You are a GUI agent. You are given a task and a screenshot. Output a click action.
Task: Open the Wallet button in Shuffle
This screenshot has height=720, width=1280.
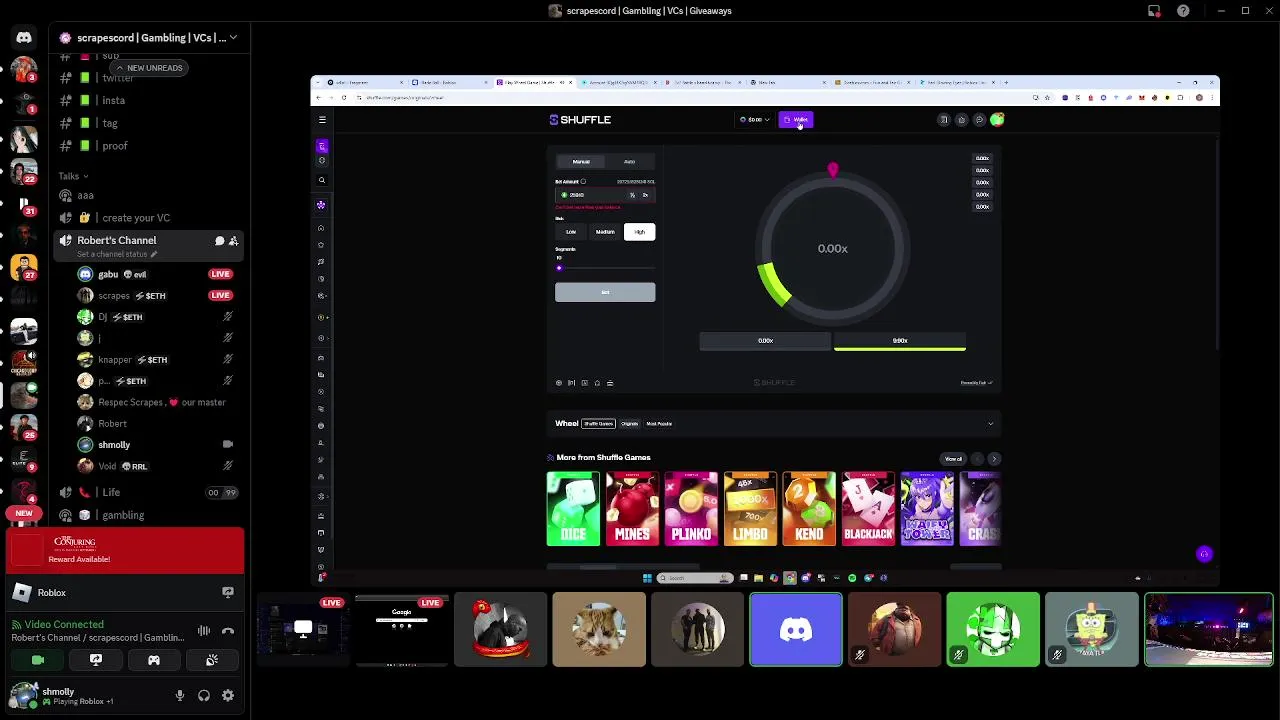click(796, 120)
